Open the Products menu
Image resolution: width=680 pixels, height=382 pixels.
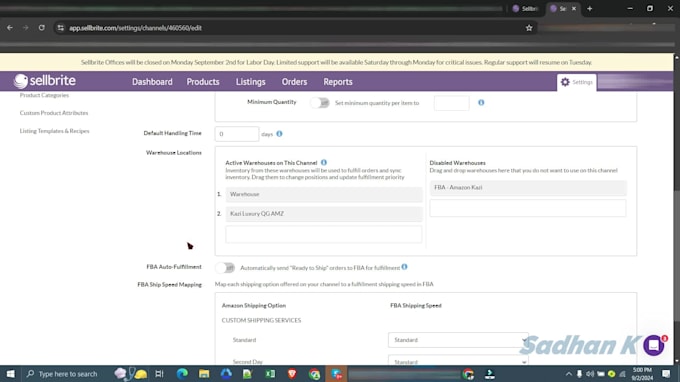(x=203, y=82)
